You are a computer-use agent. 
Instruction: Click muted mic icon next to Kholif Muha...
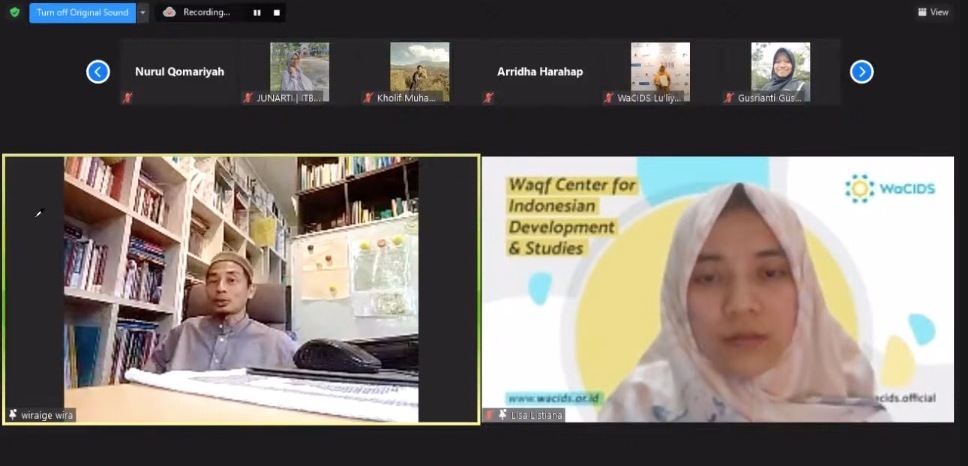[369, 98]
